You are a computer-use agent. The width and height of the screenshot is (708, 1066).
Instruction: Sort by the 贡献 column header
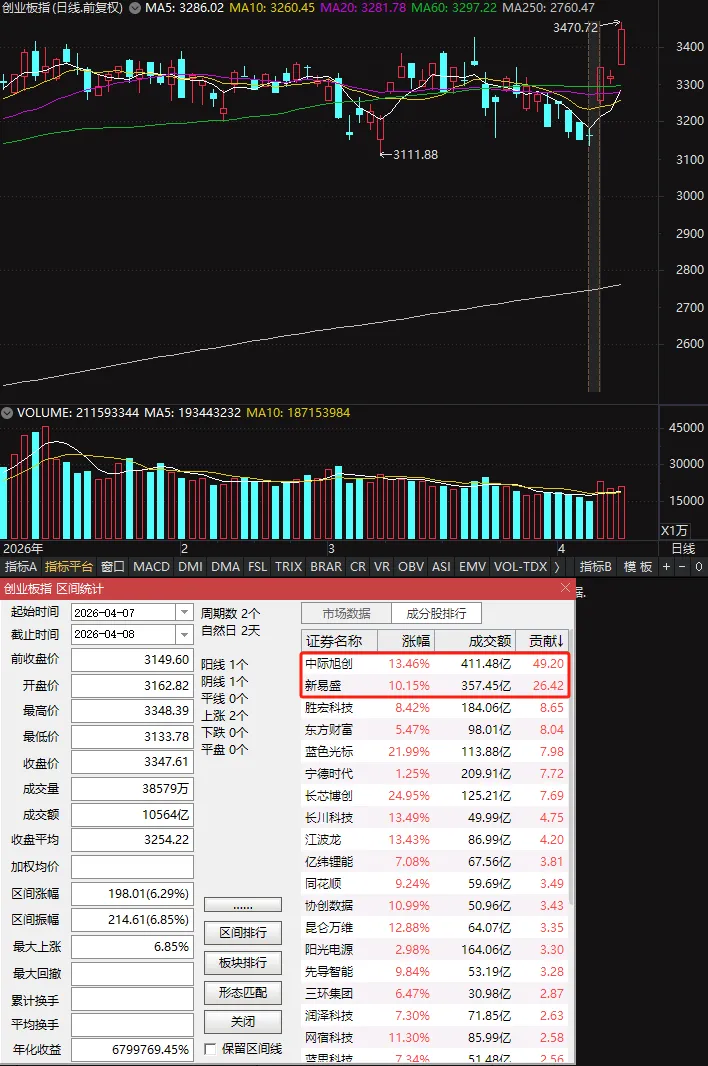pyautogui.click(x=541, y=640)
